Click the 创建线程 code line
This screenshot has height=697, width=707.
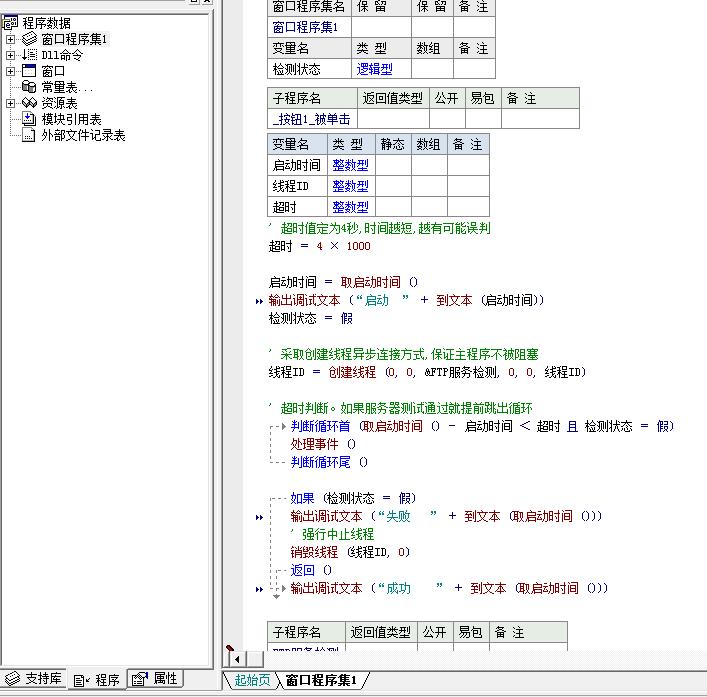(427, 372)
